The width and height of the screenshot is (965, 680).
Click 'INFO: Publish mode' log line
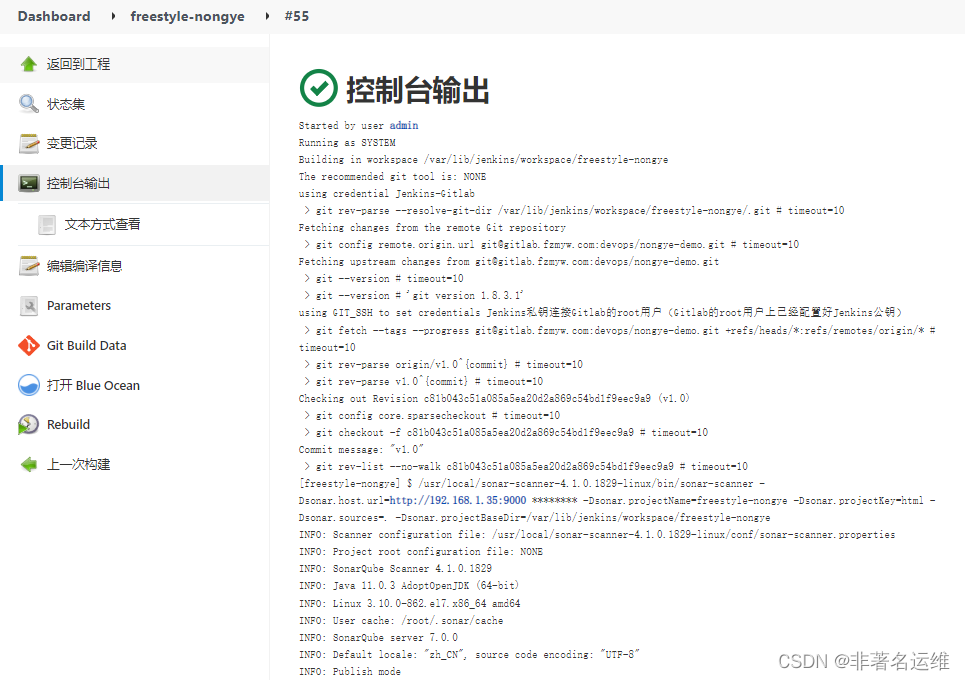[350, 672]
